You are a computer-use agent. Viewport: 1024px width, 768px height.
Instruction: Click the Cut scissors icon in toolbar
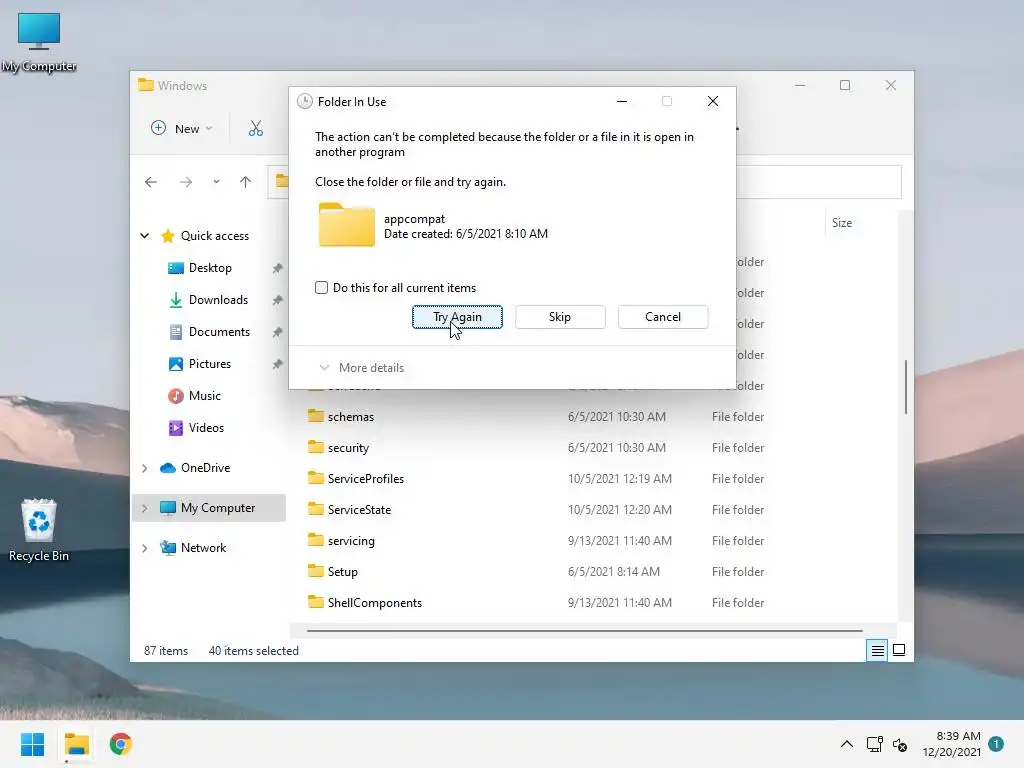click(x=255, y=128)
